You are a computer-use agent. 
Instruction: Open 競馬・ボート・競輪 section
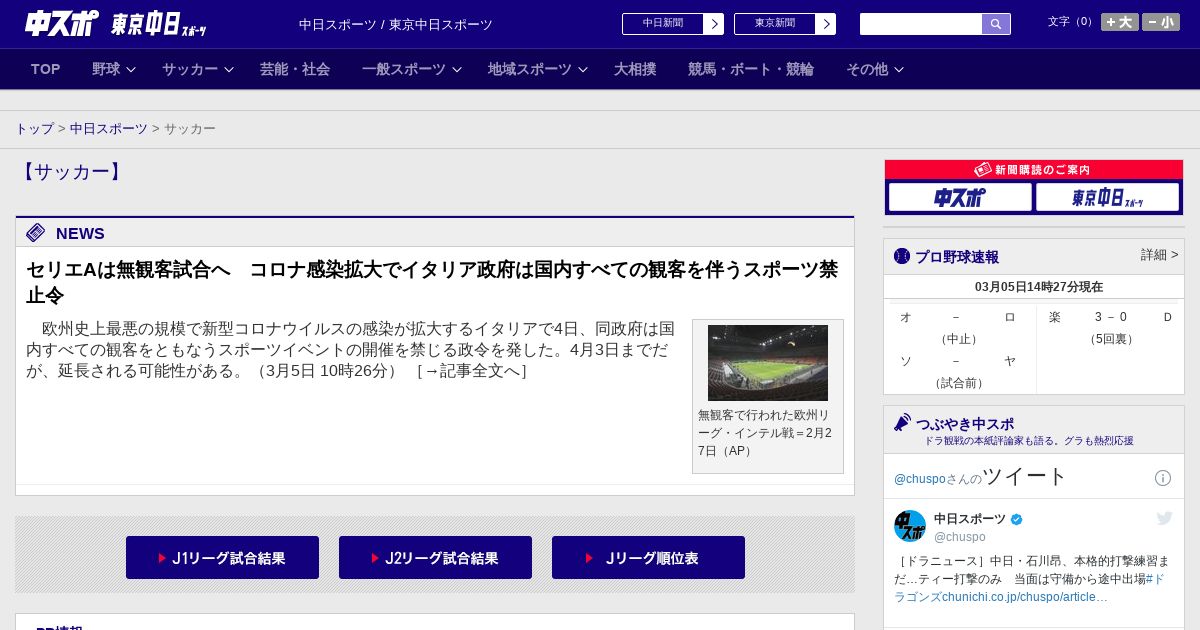click(751, 69)
